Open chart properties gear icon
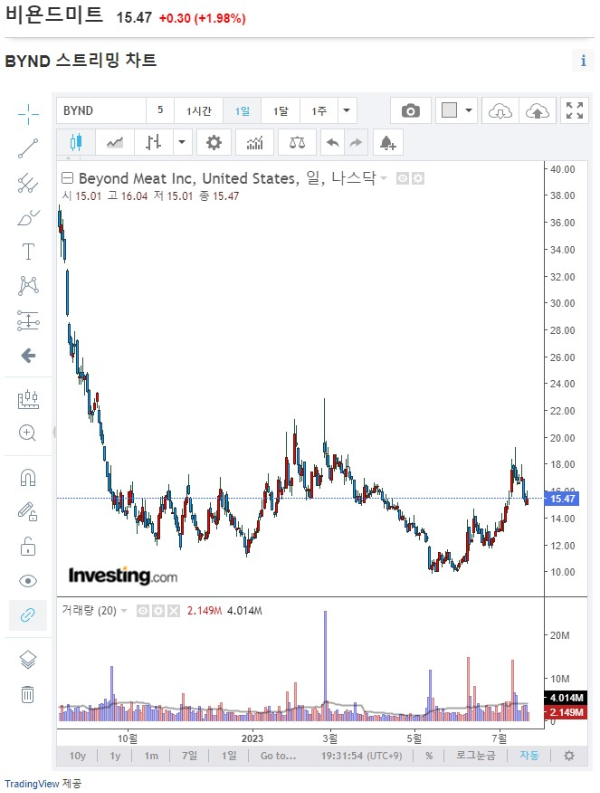600x793 pixels. [213, 143]
